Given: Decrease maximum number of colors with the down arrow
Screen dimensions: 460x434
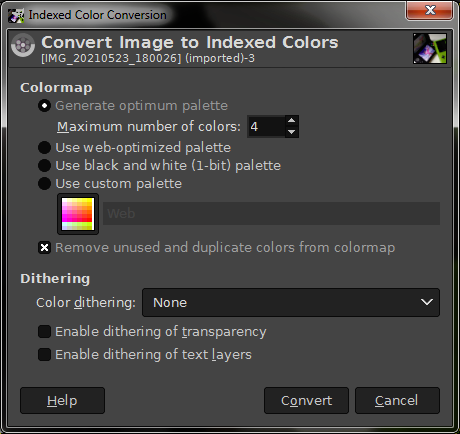Looking at the screenshot, I should [x=292, y=132].
